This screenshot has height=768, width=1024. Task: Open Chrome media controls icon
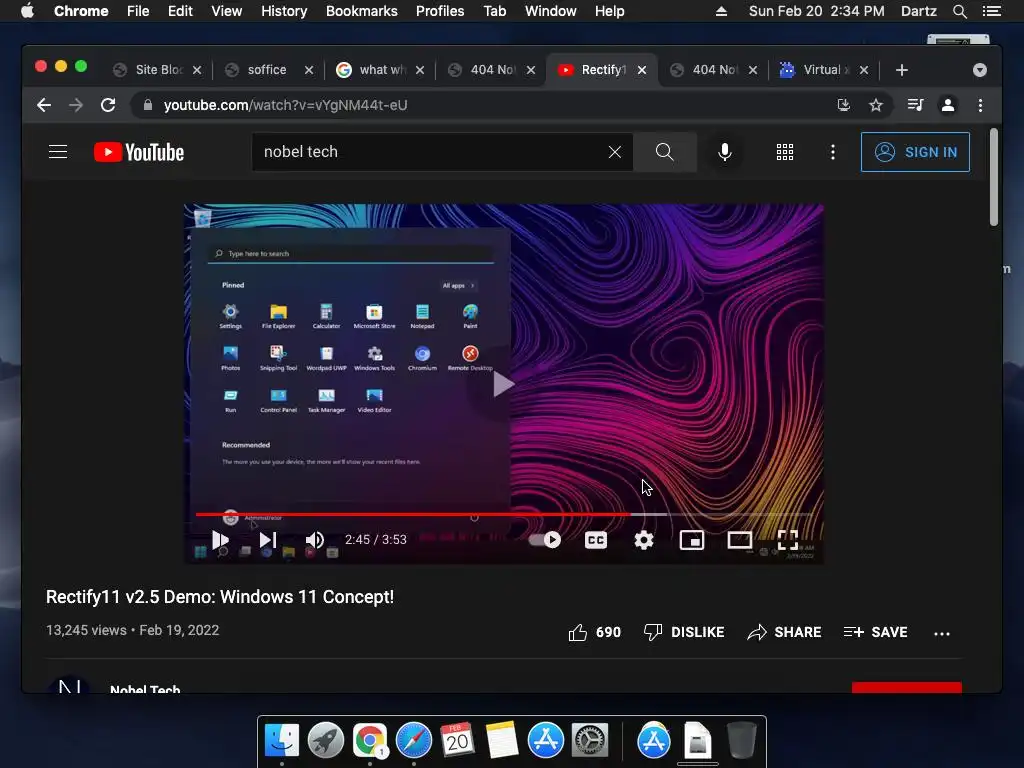coord(916,105)
